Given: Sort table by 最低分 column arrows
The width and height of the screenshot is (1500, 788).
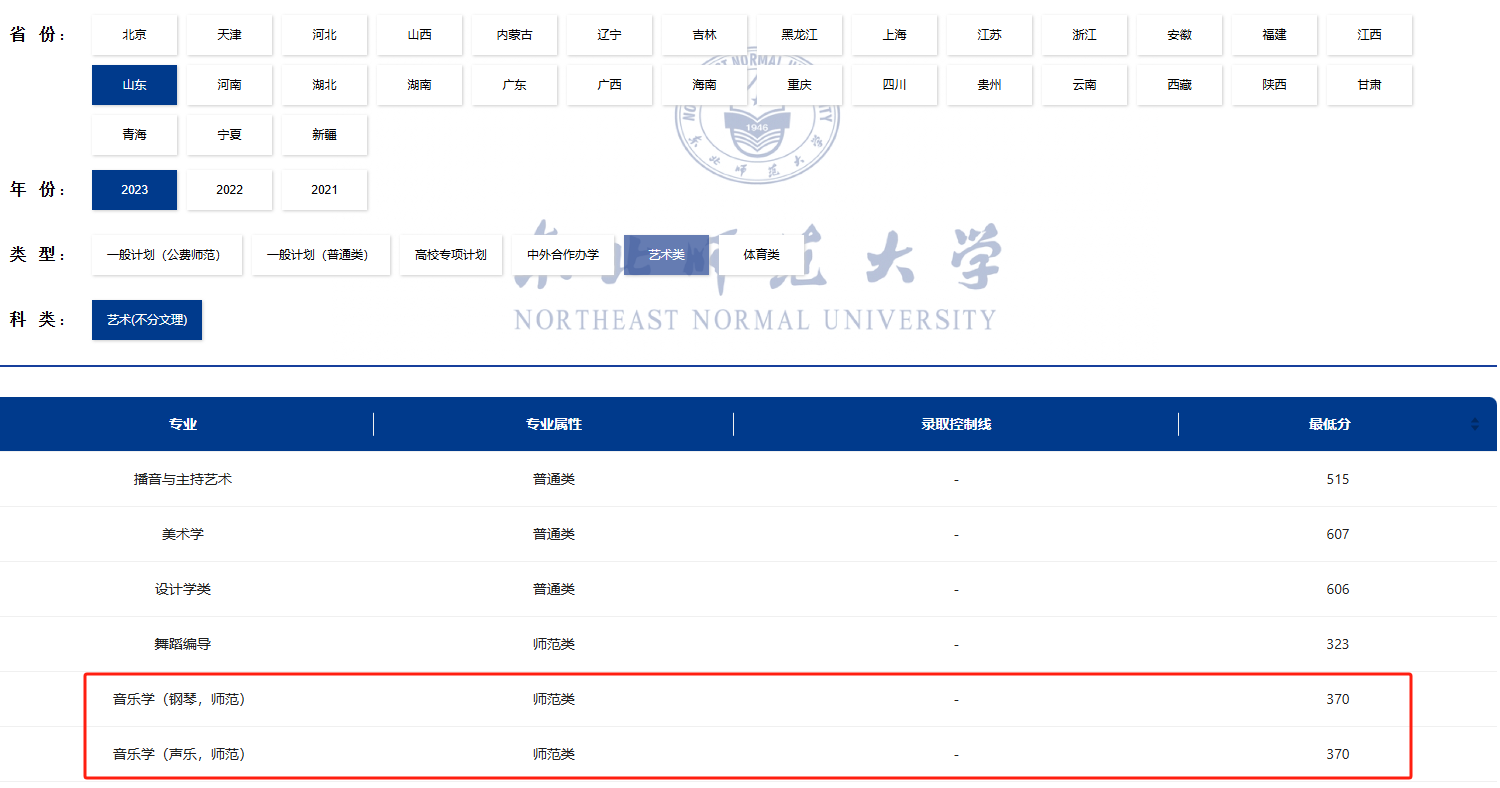Looking at the screenshot, I should [1474, 424].
